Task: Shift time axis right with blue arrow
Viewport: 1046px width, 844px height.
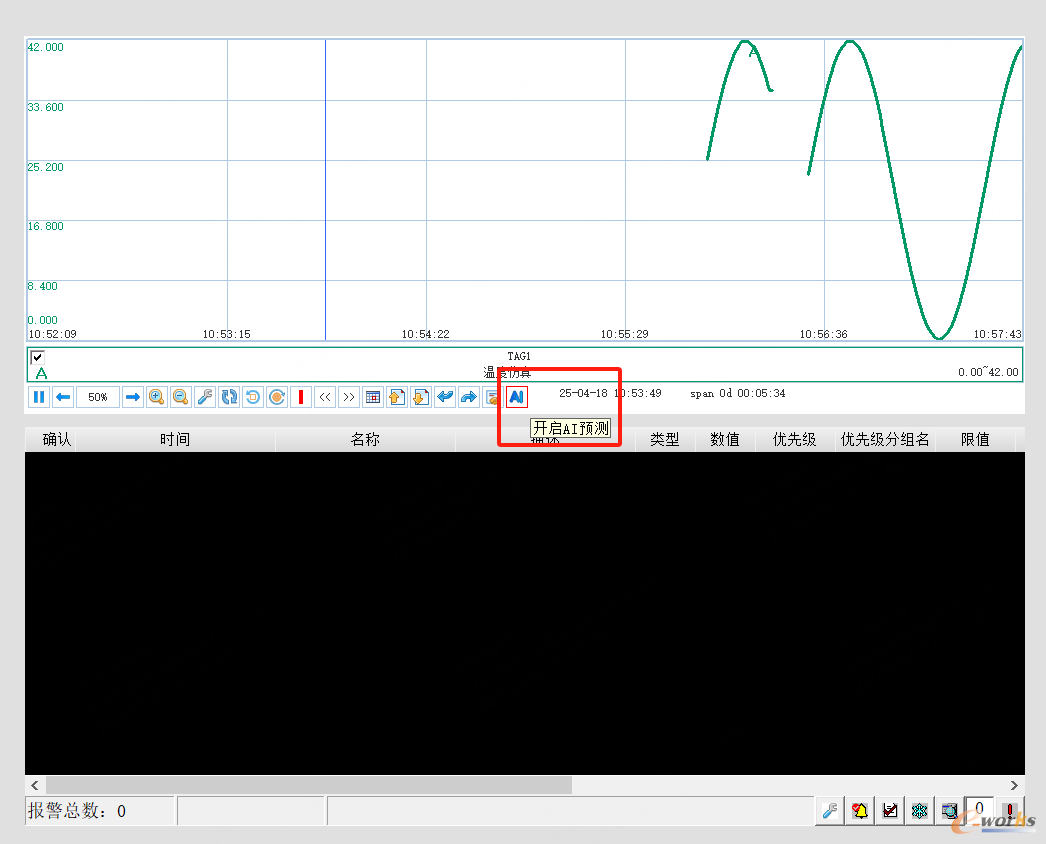Action: coord(132,397)
